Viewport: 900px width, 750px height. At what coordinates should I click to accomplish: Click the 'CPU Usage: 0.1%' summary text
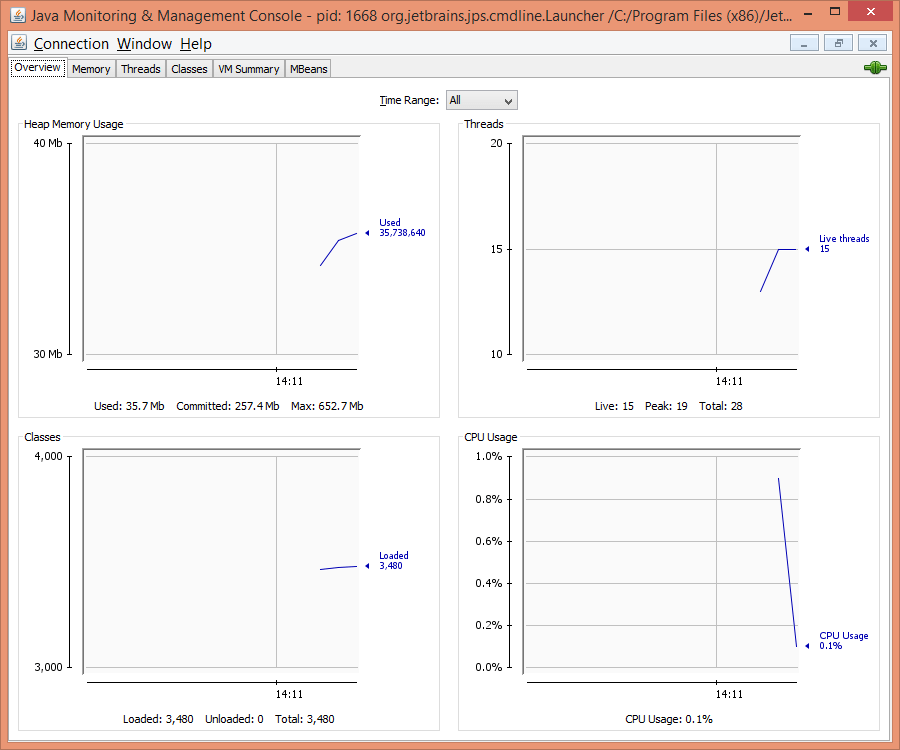(x=669, y=719)
